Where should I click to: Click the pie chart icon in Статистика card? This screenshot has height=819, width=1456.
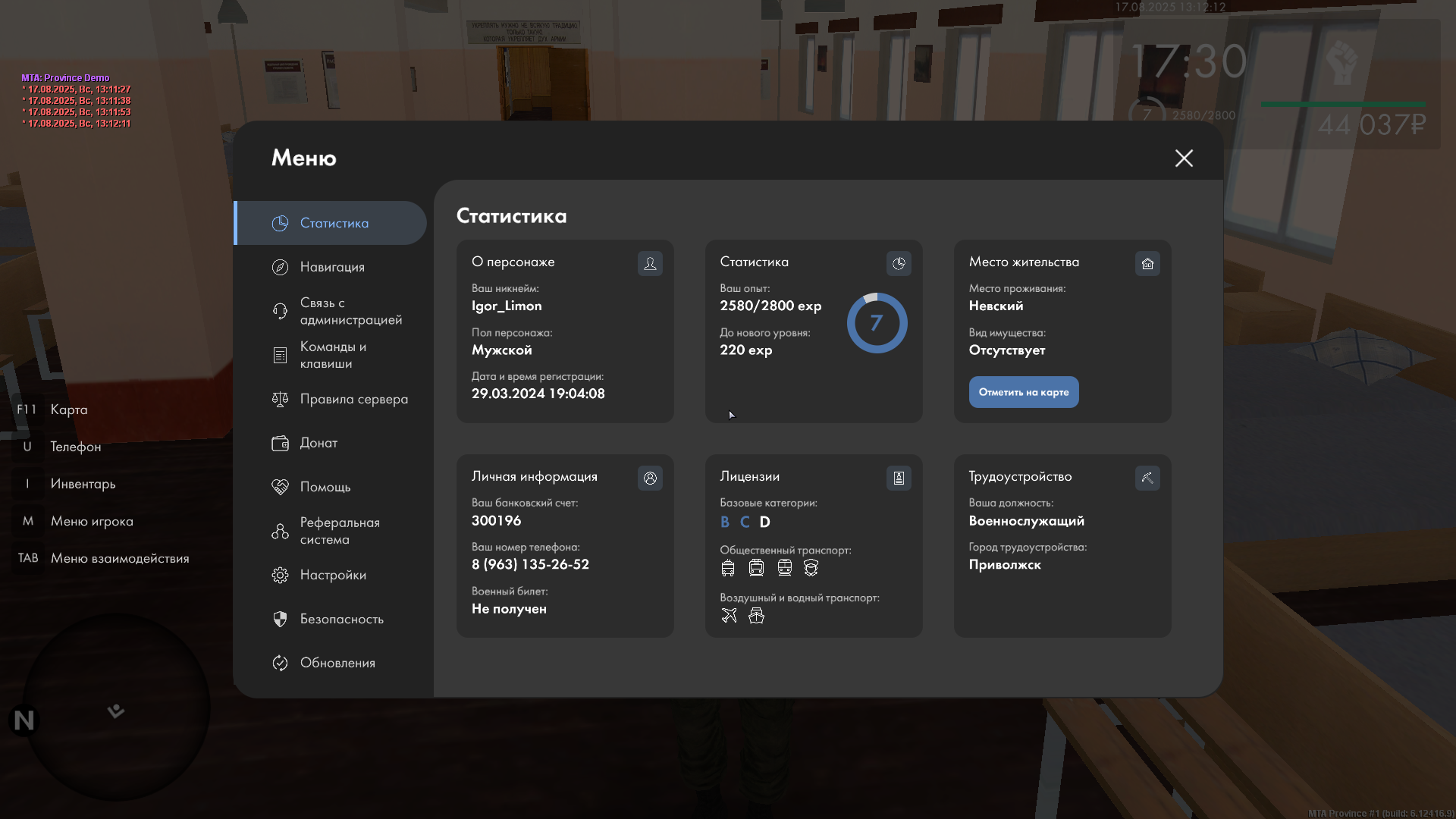899,263
